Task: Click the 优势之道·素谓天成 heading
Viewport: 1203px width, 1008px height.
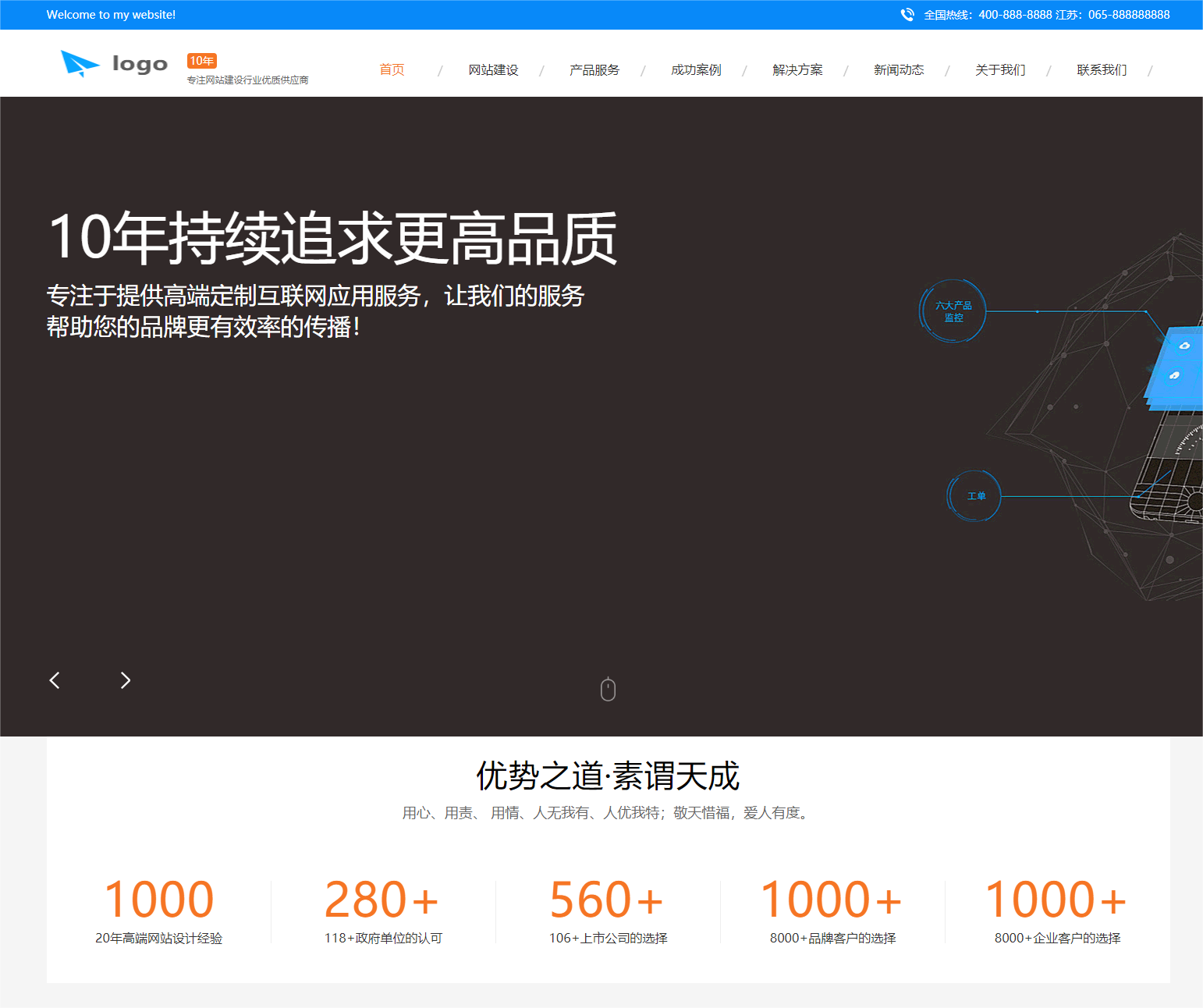Action: click(608, 776)
